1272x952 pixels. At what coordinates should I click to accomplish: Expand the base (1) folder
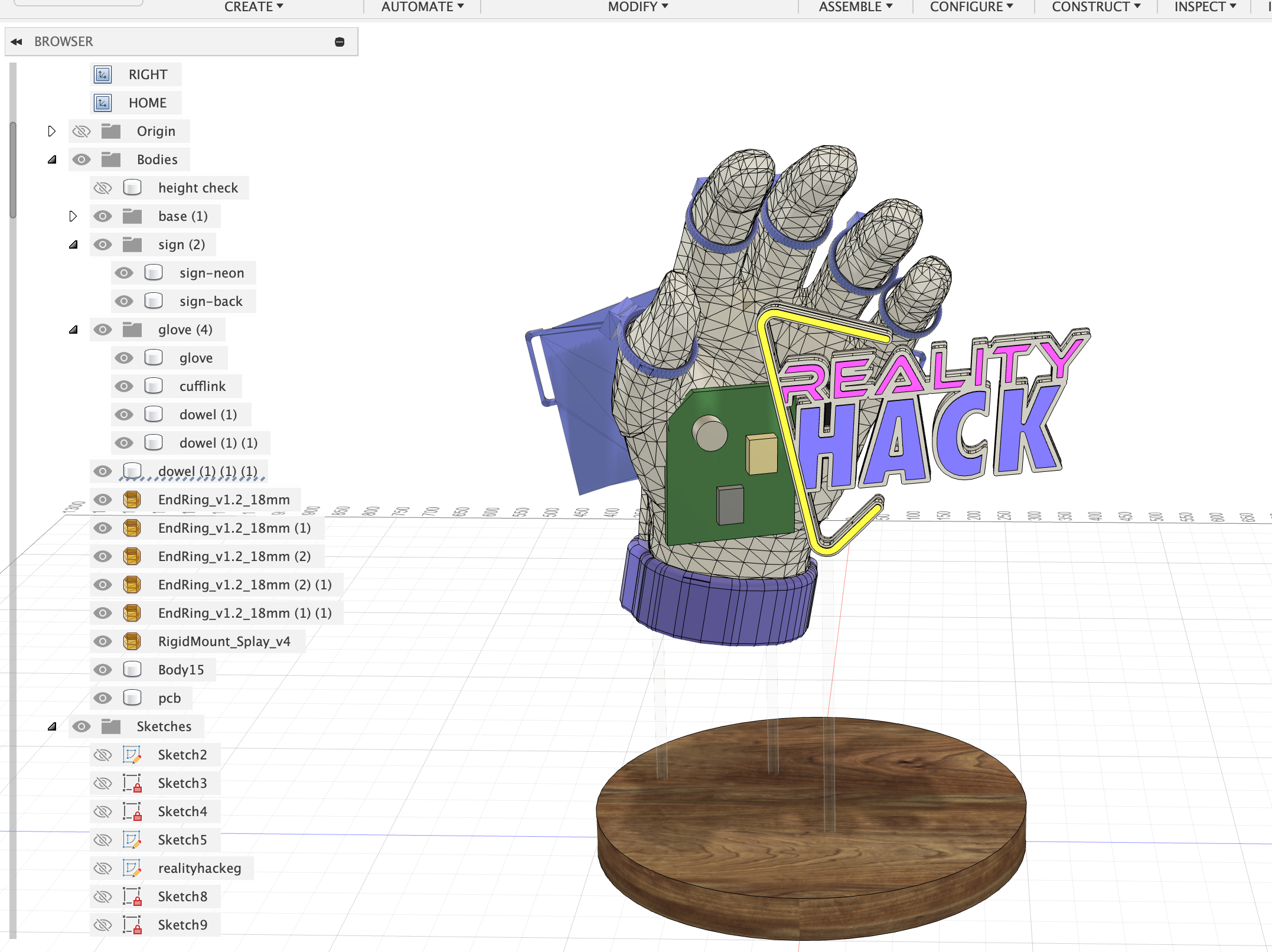73,216
